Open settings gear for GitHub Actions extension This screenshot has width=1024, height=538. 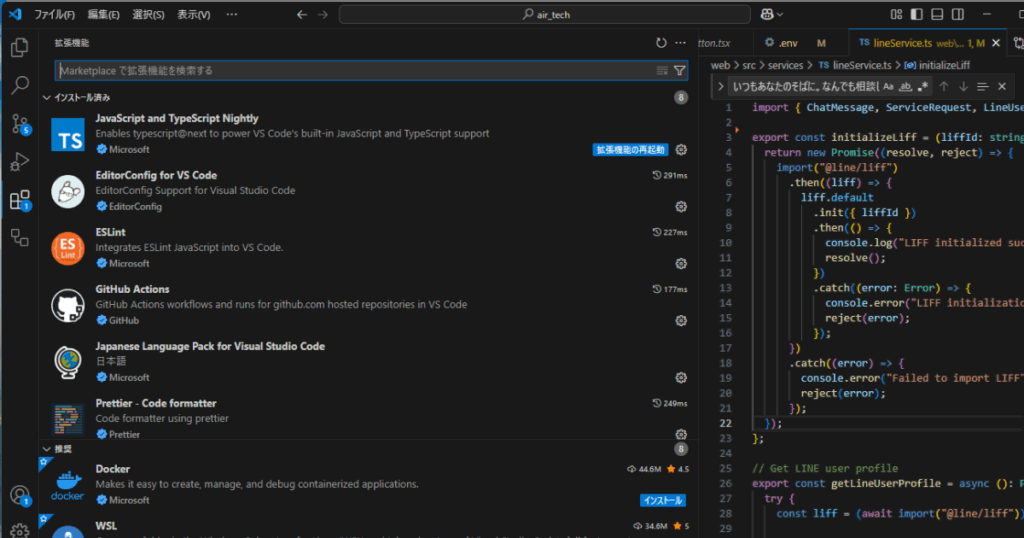(x=681, y=321)
